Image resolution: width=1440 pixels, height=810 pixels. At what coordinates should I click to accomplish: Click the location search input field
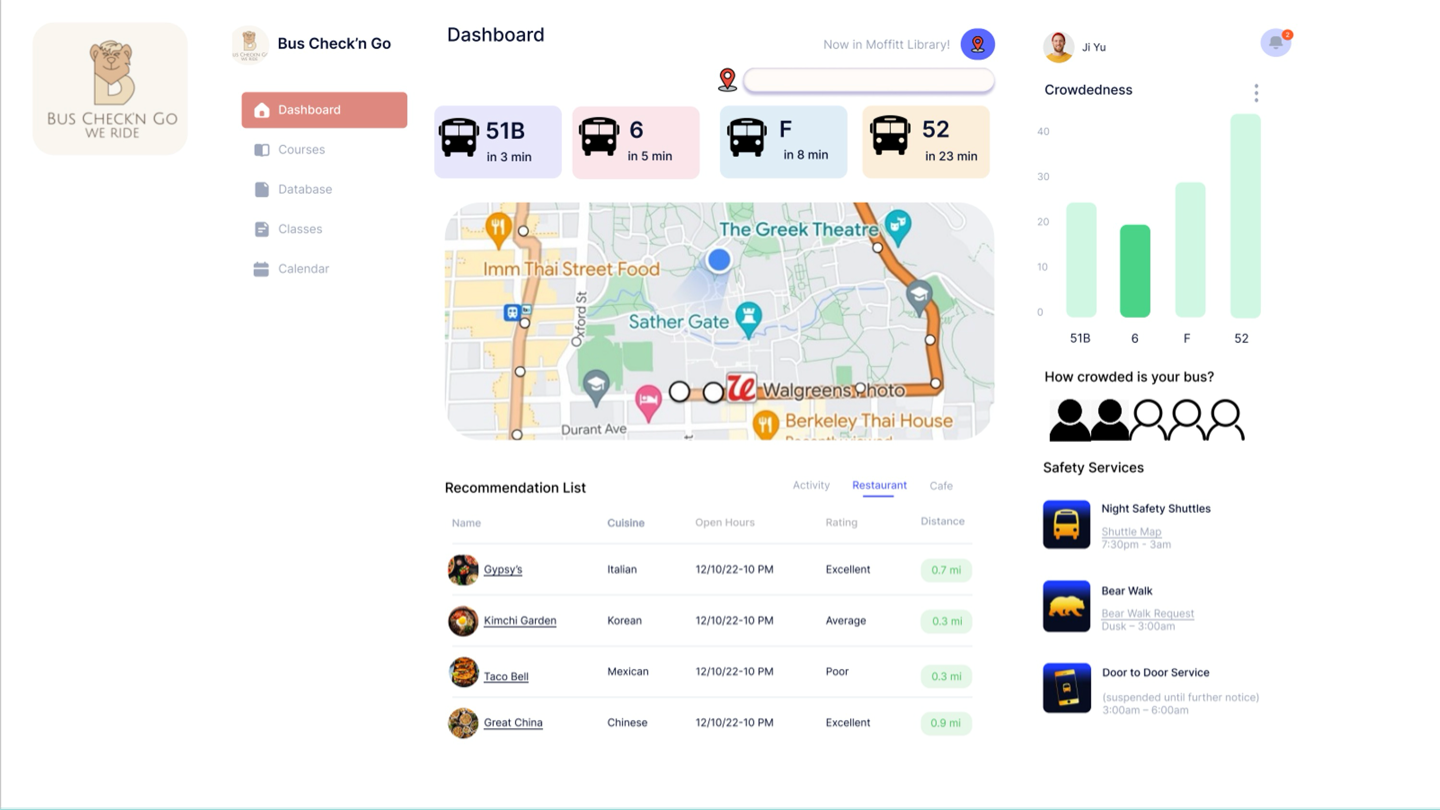(x=868, y=81)
